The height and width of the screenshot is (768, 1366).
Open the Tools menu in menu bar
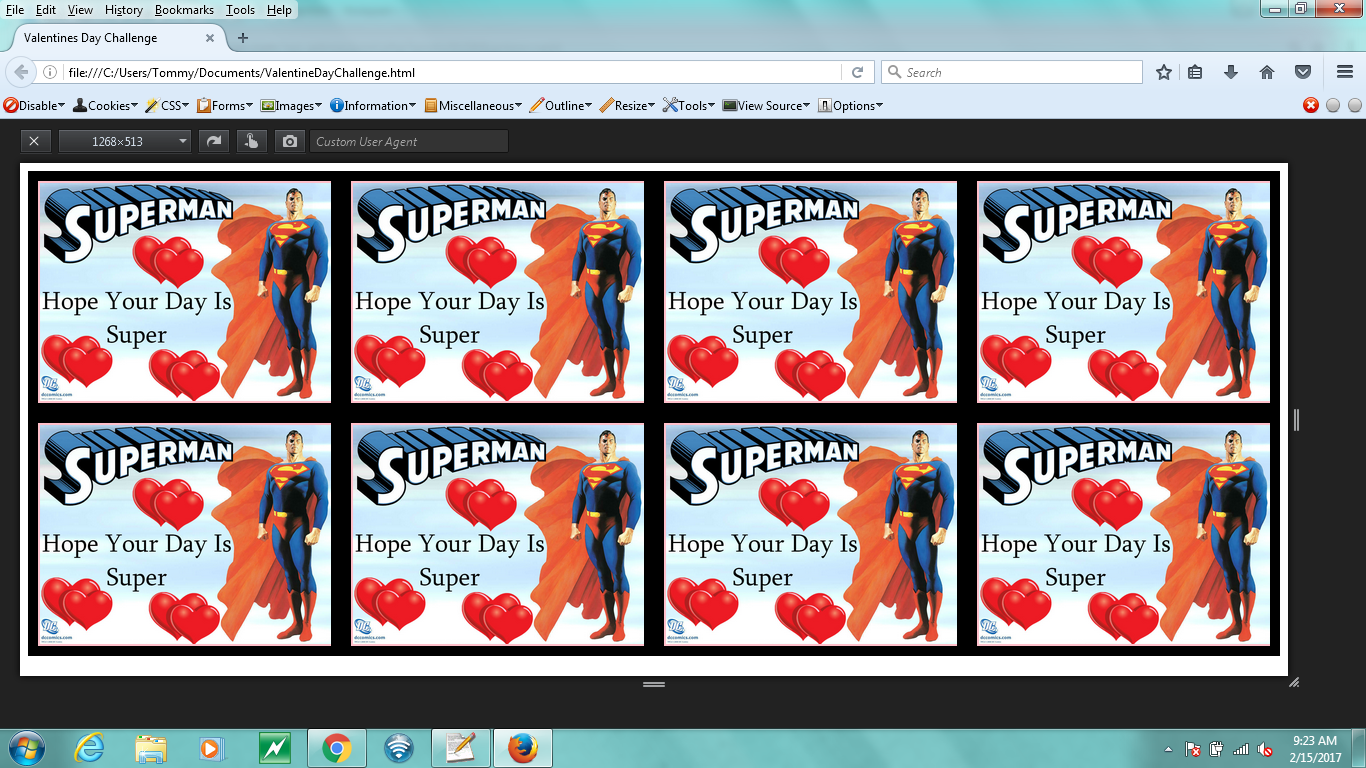tap(240, 10)
